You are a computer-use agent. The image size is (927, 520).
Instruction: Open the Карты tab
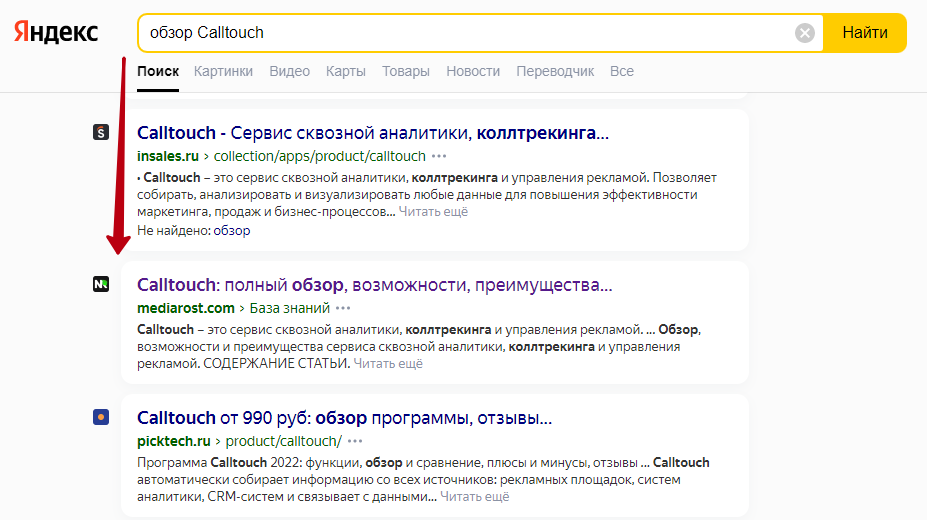[x=346, y=72]
